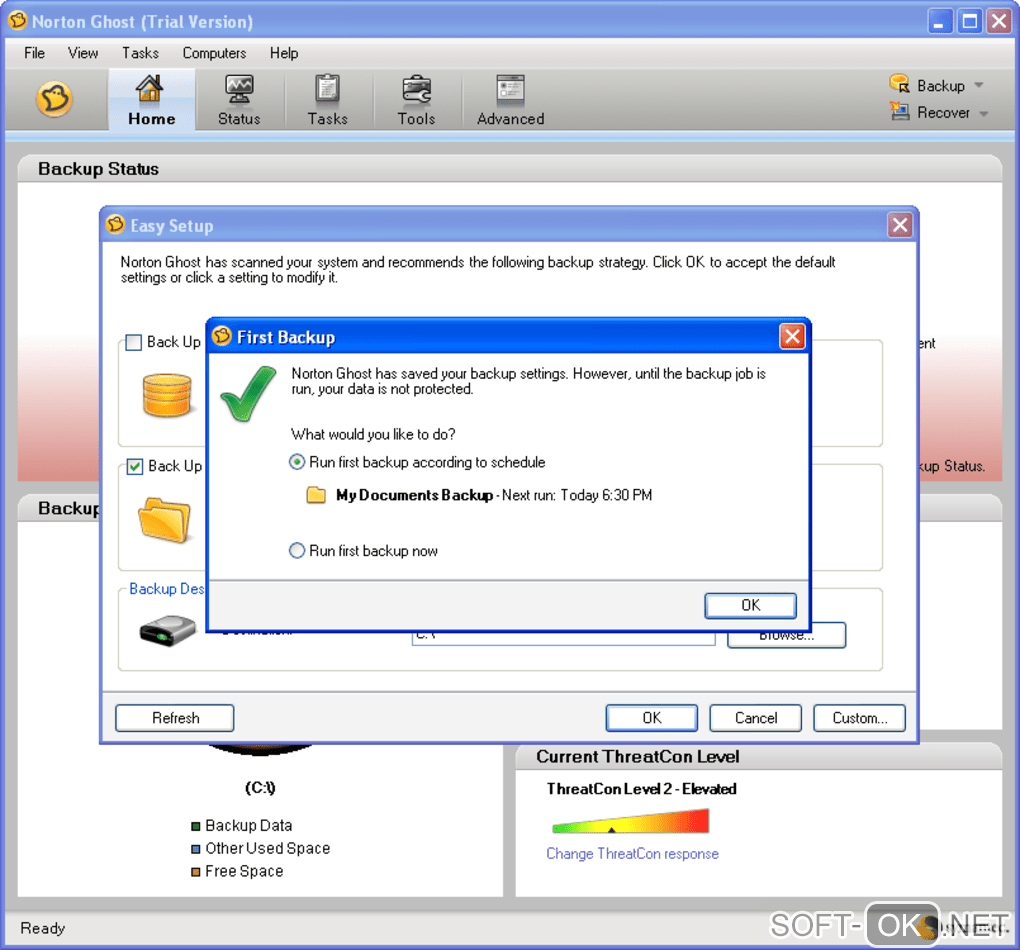Maximize the Norton Ghost main window
The image size is (1020, 950).
point(969,21)
